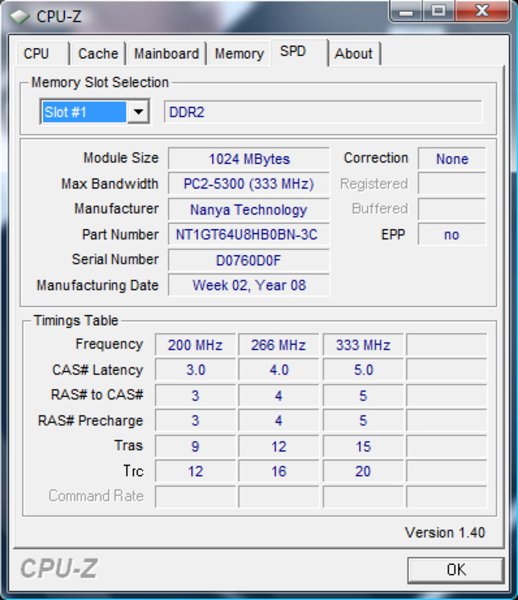Screen dimensions: 518x600
Task: Click the 266 MHz frequency cell
Action: point(279,344)
